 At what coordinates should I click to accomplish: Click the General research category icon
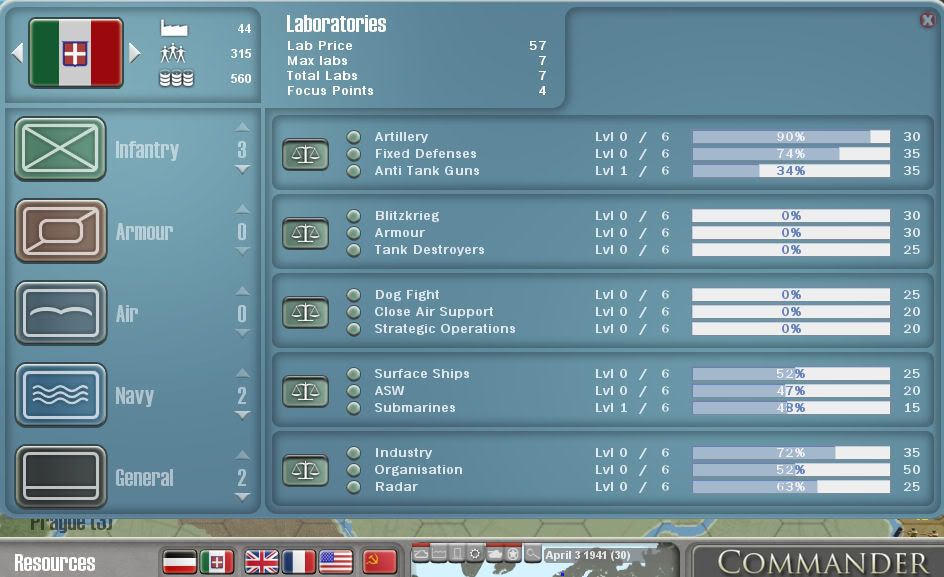[60, 477]
